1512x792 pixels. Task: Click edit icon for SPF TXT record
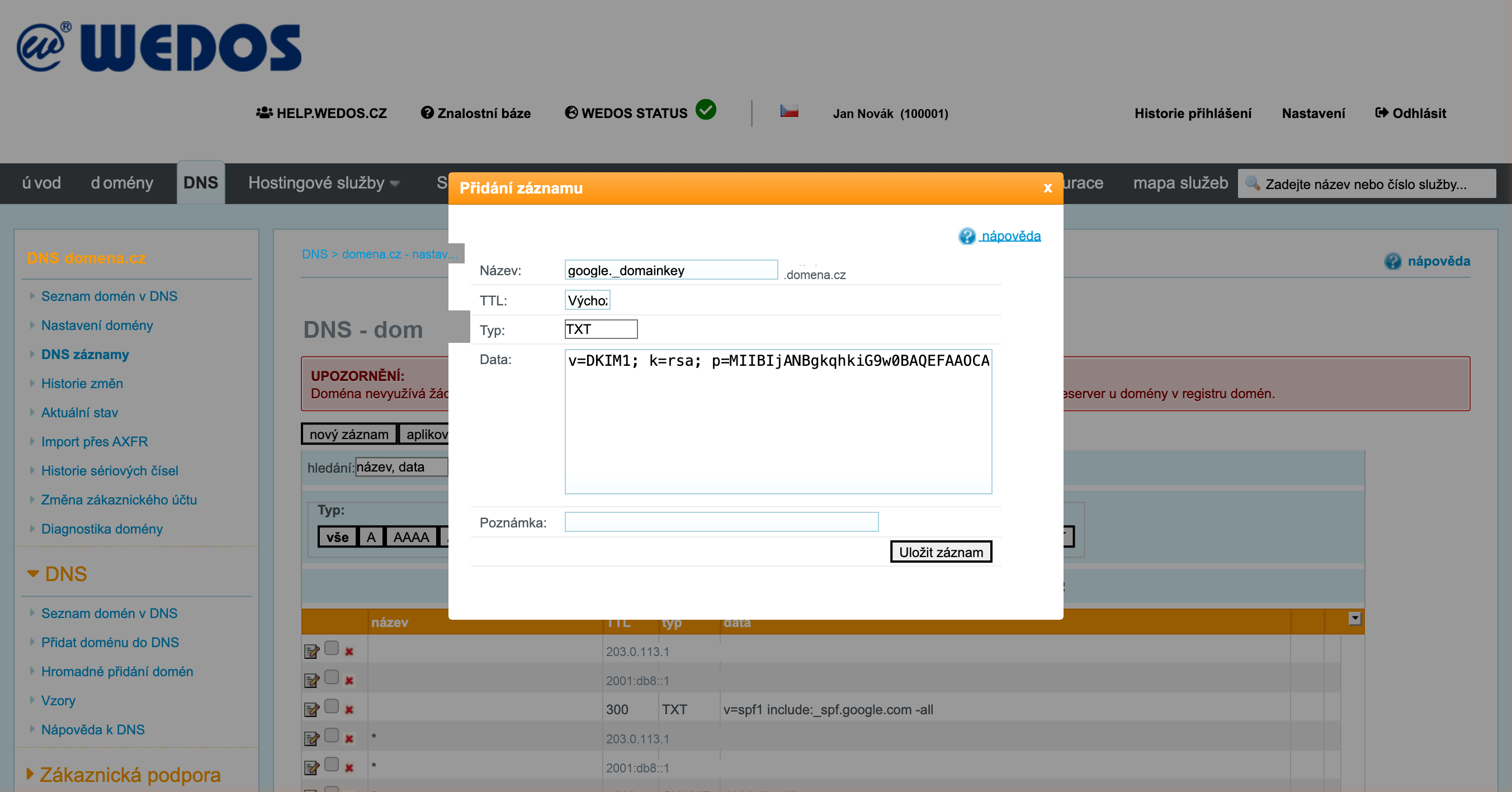click(311, 709)
